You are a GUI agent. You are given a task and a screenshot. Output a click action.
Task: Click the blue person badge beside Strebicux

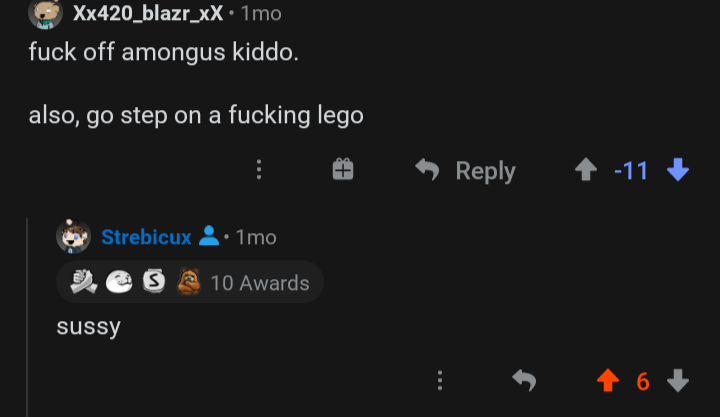point(209,237)
